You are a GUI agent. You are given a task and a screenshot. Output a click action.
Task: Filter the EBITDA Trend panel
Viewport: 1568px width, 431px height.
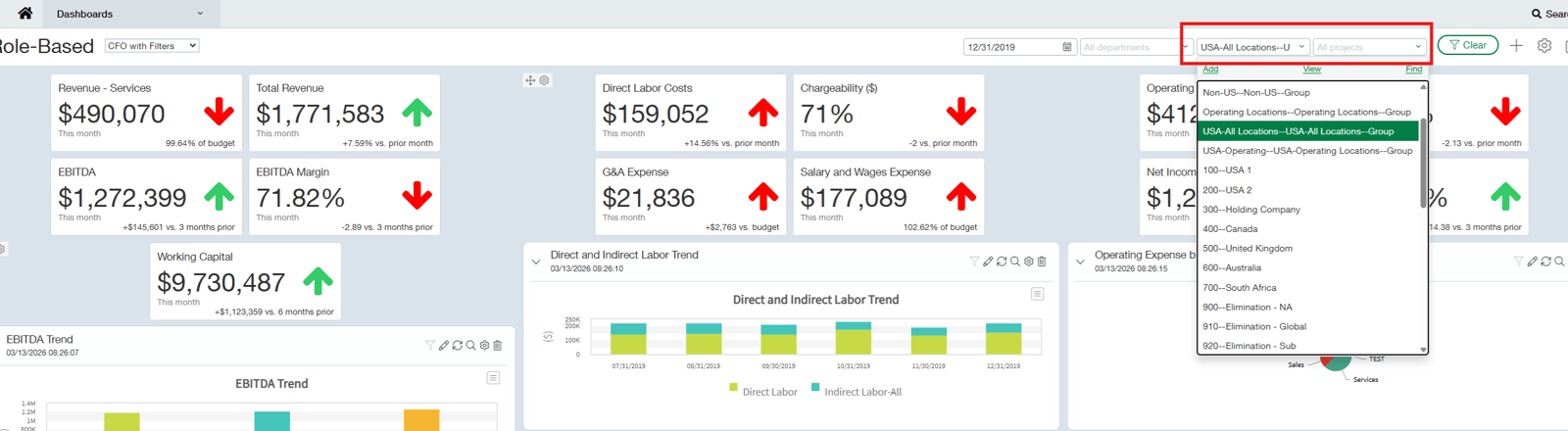429,346
